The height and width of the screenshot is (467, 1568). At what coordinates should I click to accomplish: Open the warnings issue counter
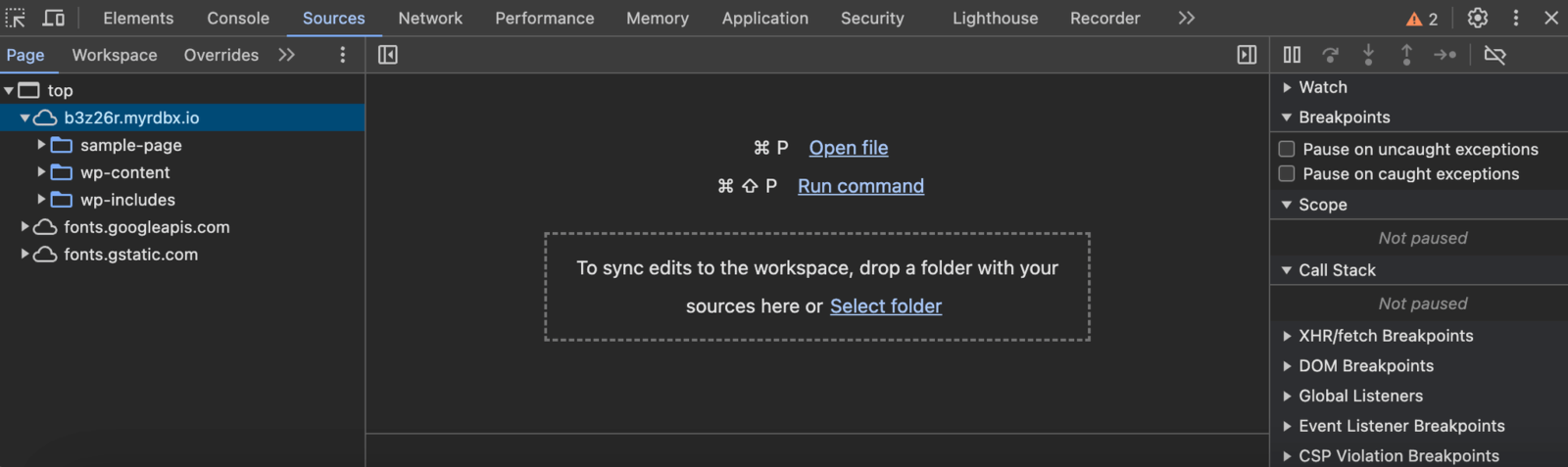point(1422,19)
